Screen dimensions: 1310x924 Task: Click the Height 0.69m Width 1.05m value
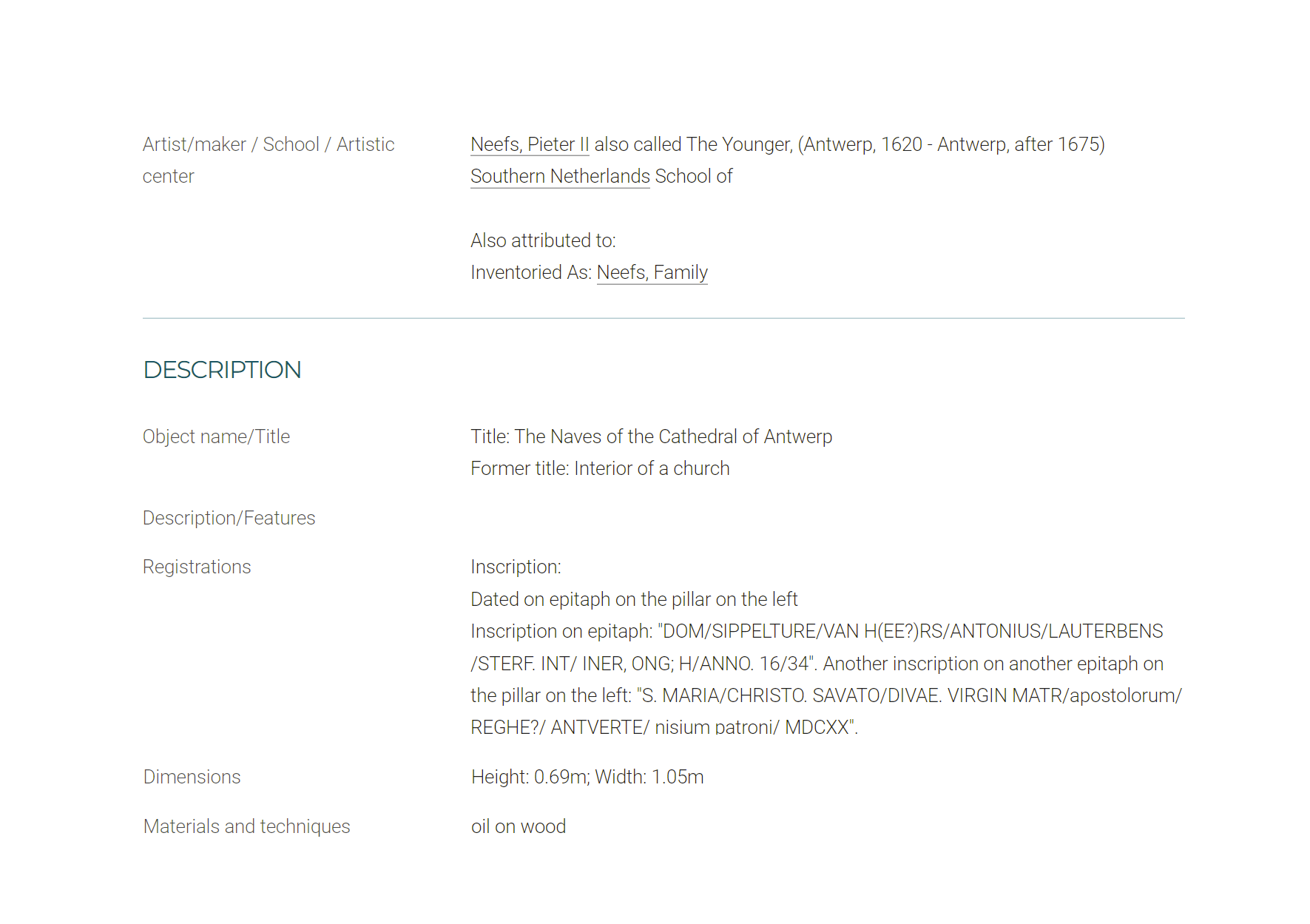(587, 777)
